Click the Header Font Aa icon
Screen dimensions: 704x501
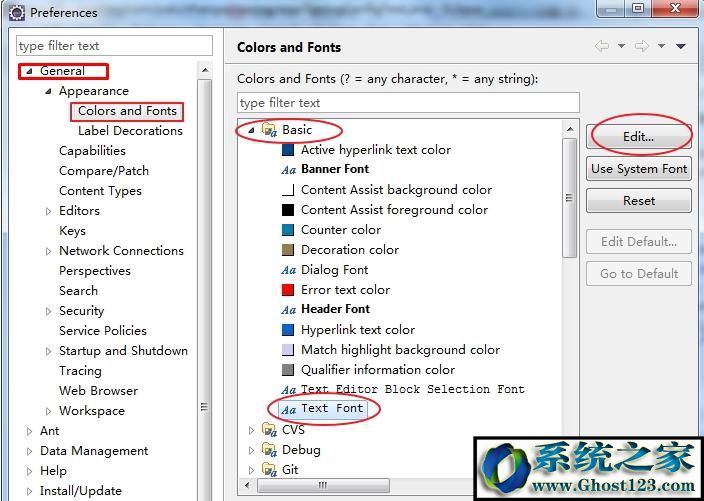(288, 310)
